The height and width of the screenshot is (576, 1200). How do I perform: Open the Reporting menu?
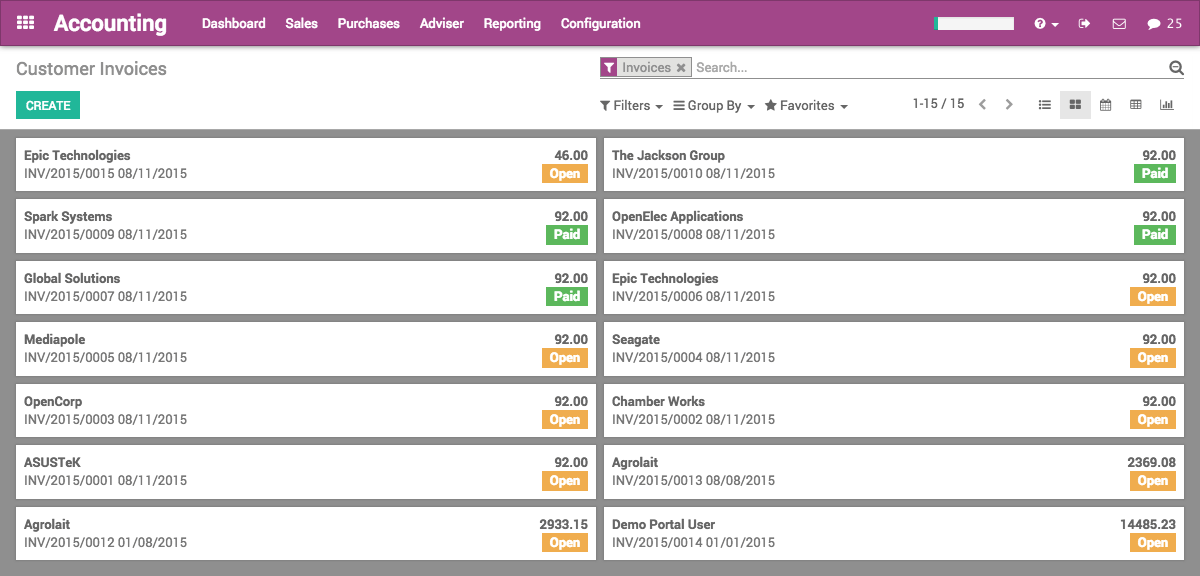click(x=512, y=23)
